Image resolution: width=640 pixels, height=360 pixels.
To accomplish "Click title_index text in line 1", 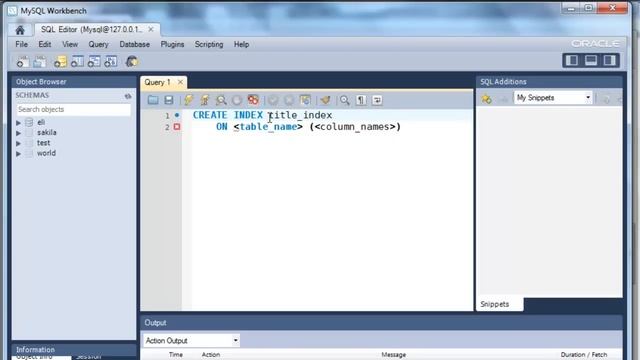I will 300,115.
